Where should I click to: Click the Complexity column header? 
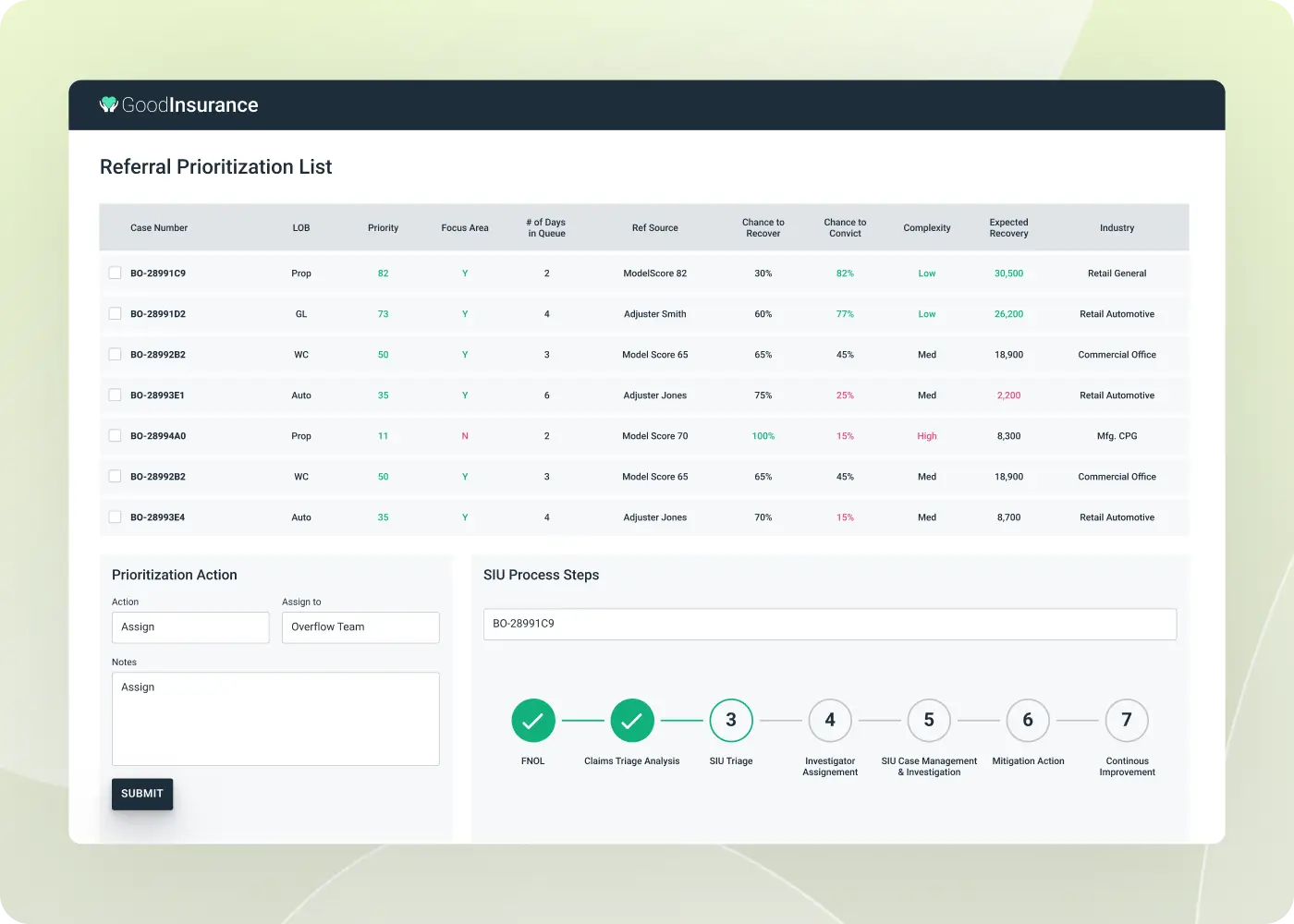tap(927, 228)
